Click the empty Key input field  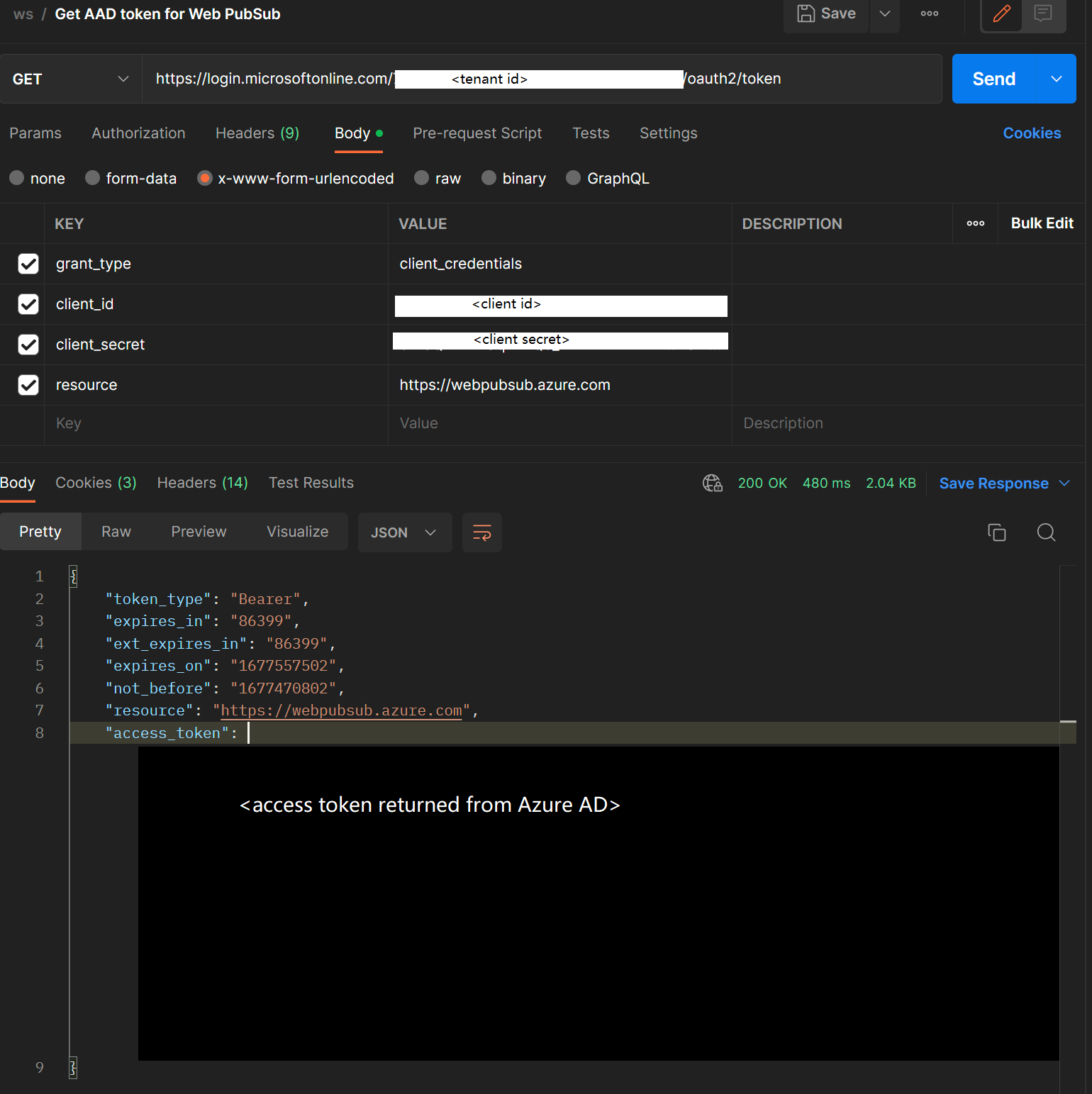pos(213,423)
